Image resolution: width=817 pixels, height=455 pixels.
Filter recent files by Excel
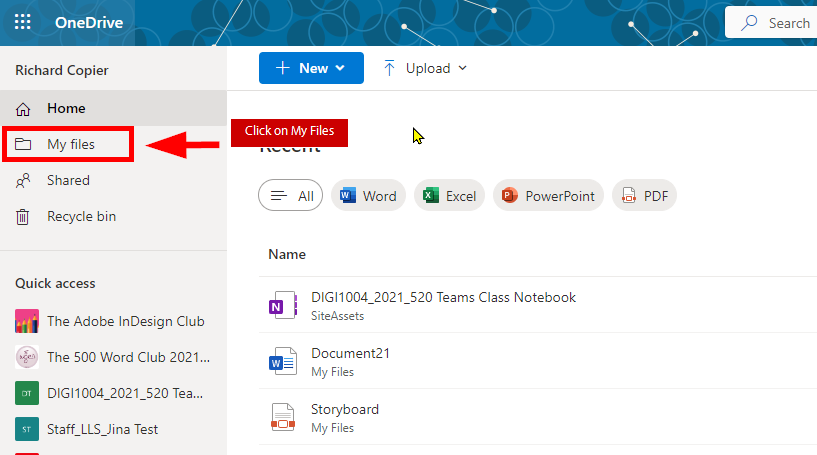449,195
